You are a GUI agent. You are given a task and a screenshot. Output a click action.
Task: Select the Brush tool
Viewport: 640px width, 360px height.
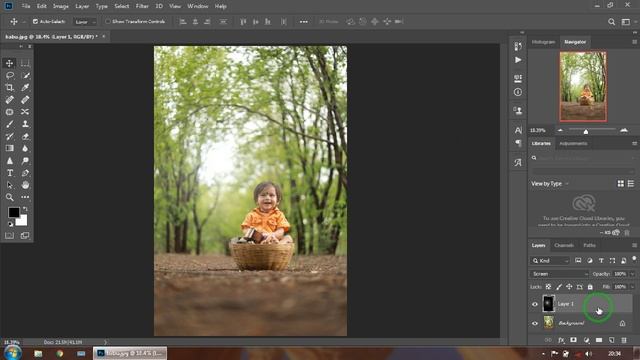(x=9, y=124)
